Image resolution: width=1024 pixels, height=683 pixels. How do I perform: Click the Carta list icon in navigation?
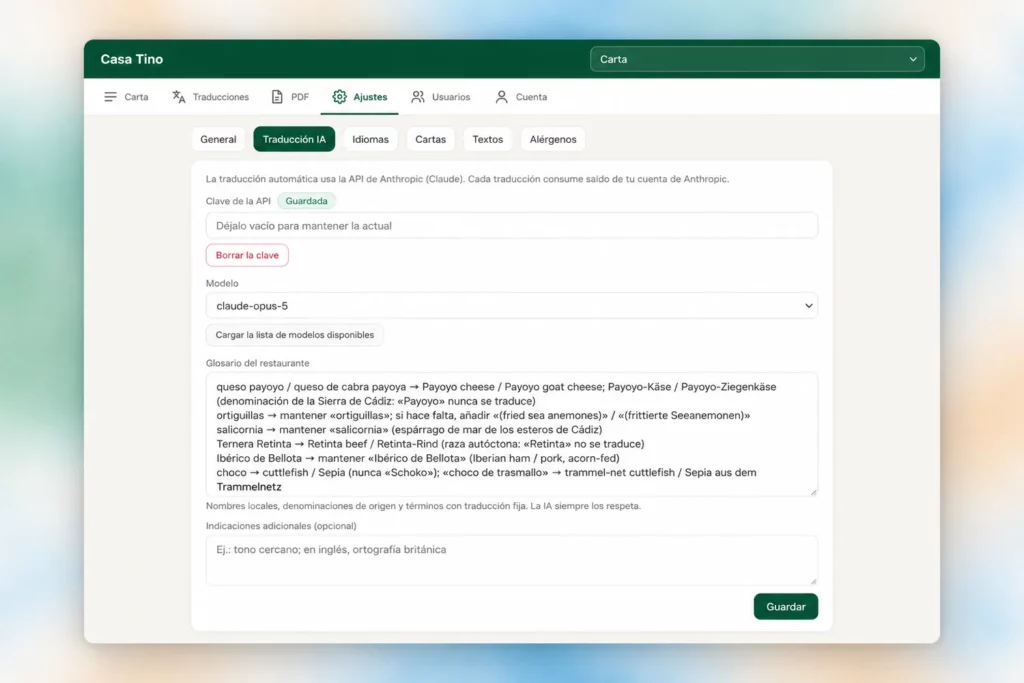point(110,97)
